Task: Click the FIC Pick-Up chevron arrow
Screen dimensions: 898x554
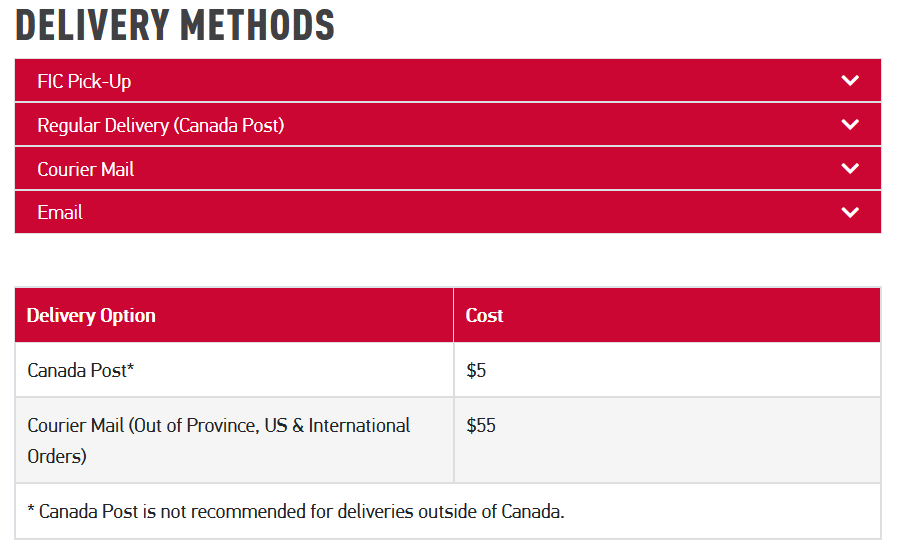Action: point(850,81)
